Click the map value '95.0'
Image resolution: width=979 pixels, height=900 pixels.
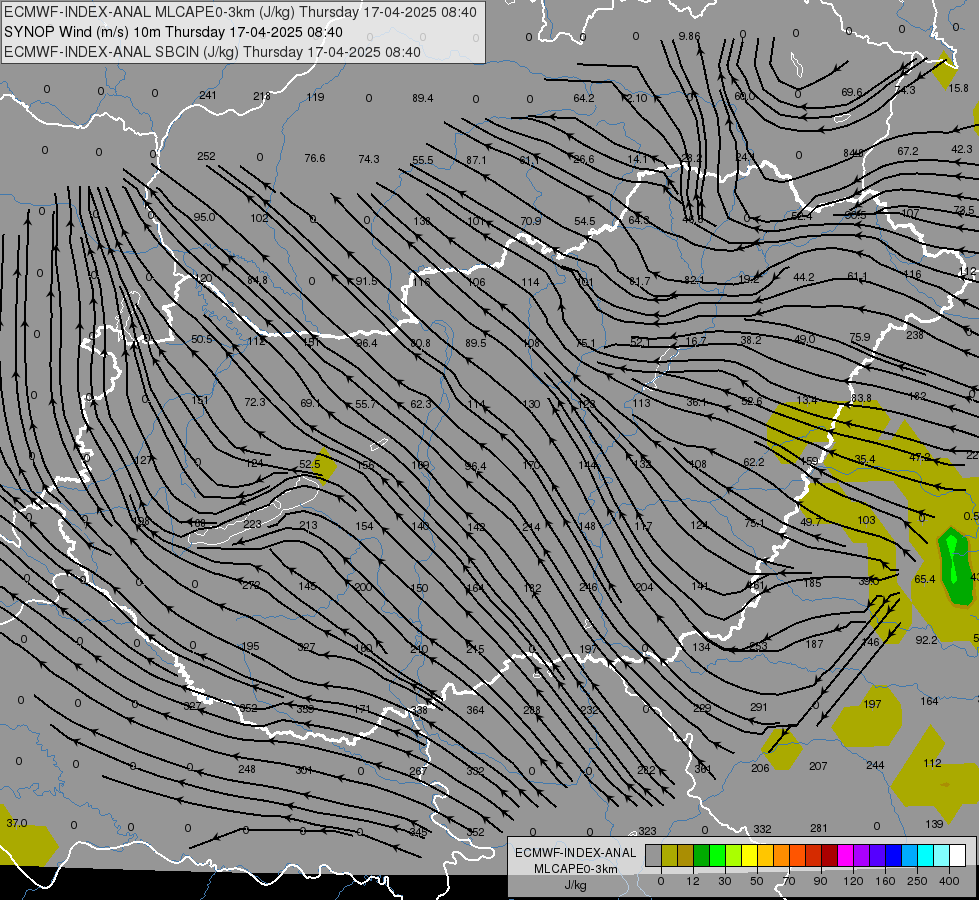coord(204,217)
